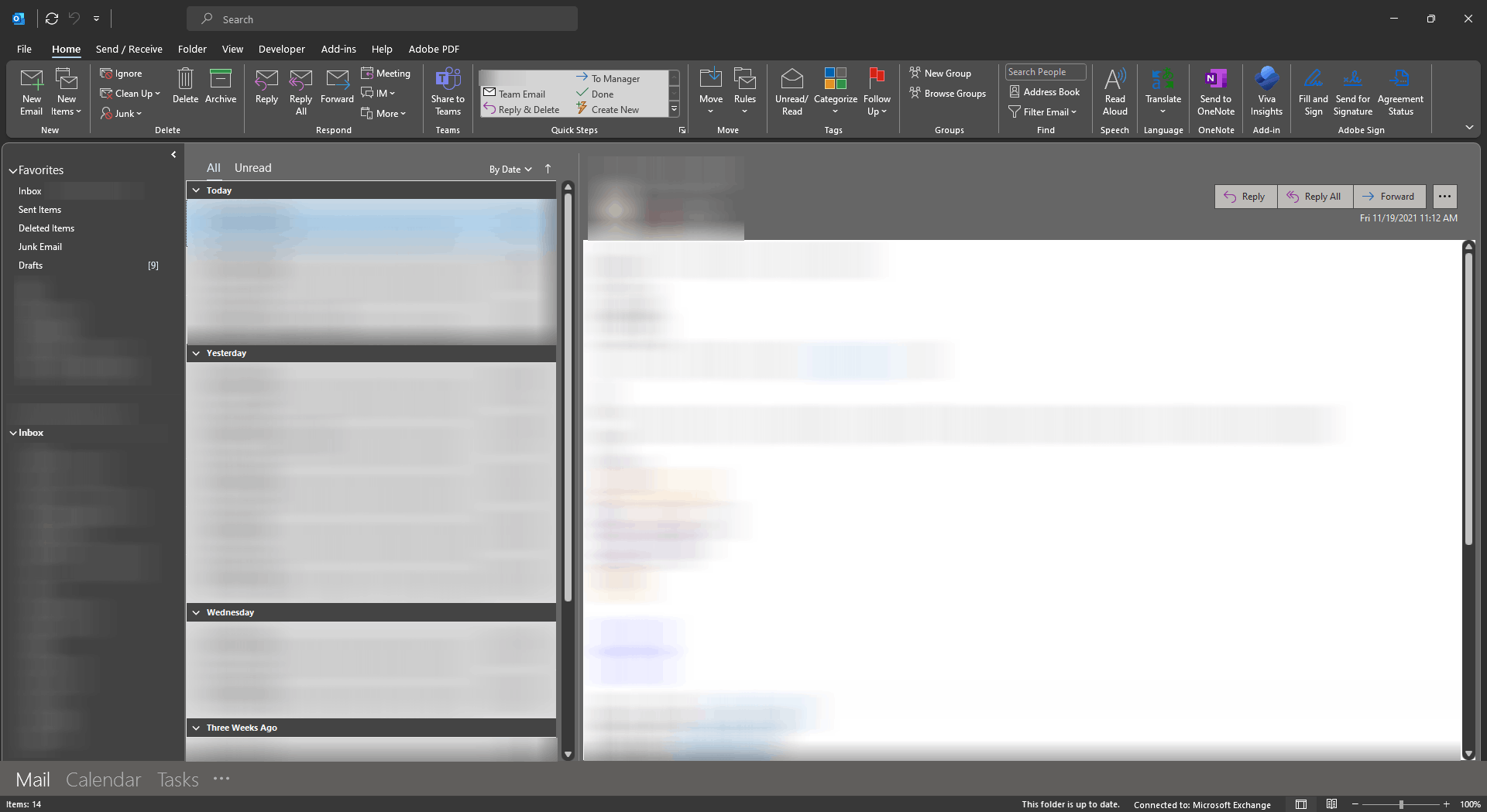Click the Search People field

click(1046, 72)
